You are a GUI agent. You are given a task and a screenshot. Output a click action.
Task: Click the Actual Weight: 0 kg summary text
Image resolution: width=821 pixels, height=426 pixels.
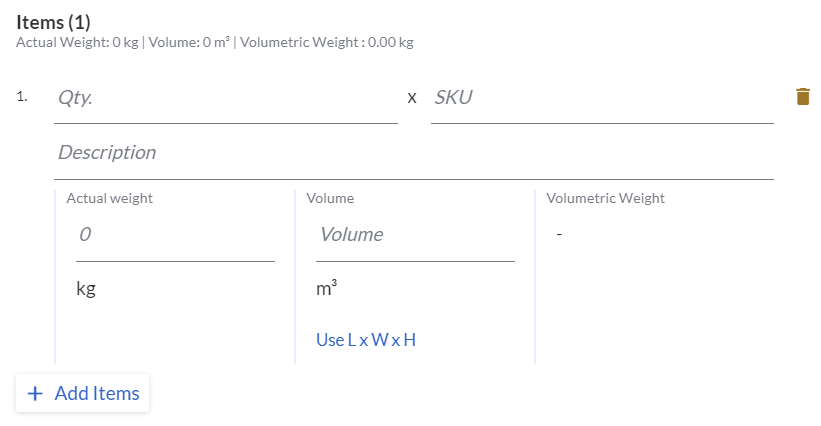[x=77, y=43]
